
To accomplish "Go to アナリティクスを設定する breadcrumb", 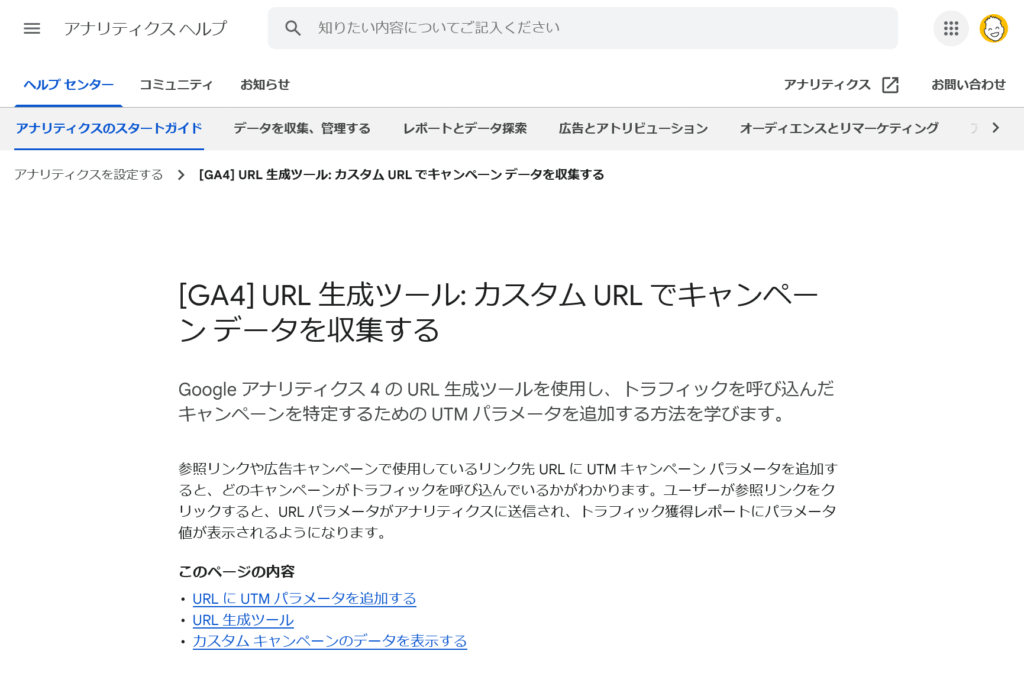I will click(89, 175).
